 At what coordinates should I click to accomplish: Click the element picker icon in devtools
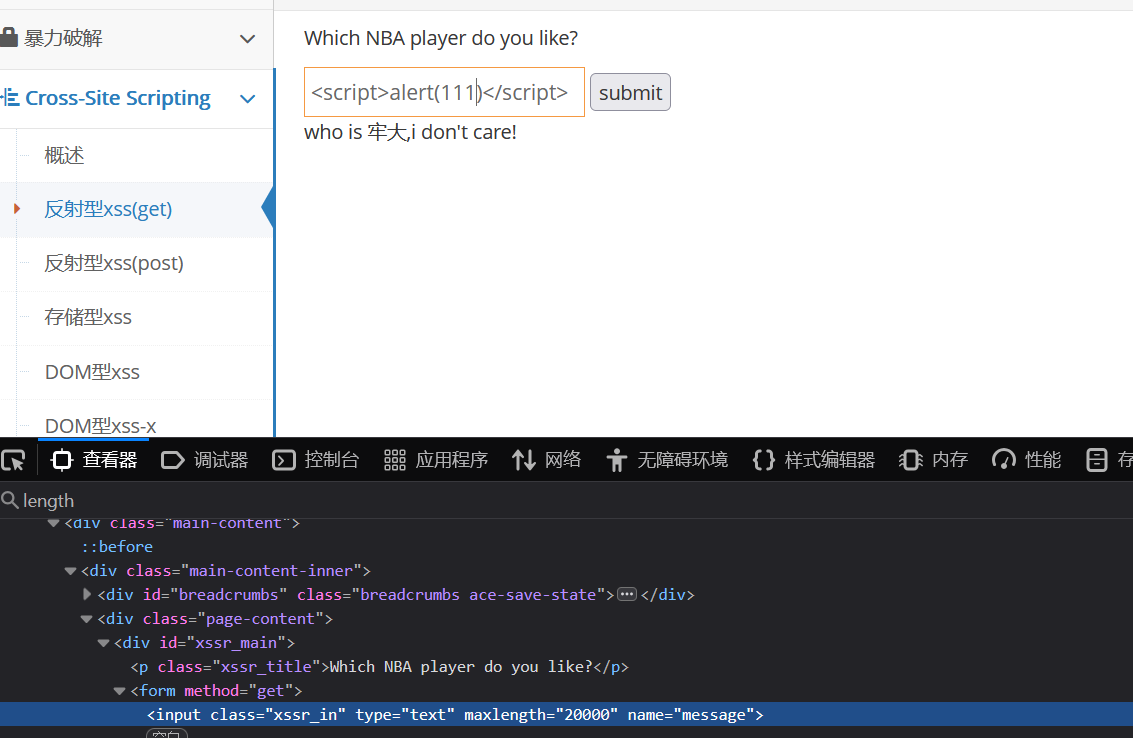(13, 460)
